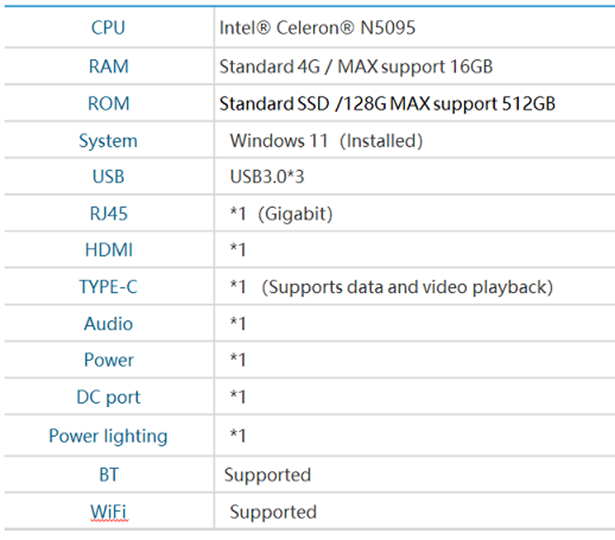Click the underlined WiFi label

109,512
